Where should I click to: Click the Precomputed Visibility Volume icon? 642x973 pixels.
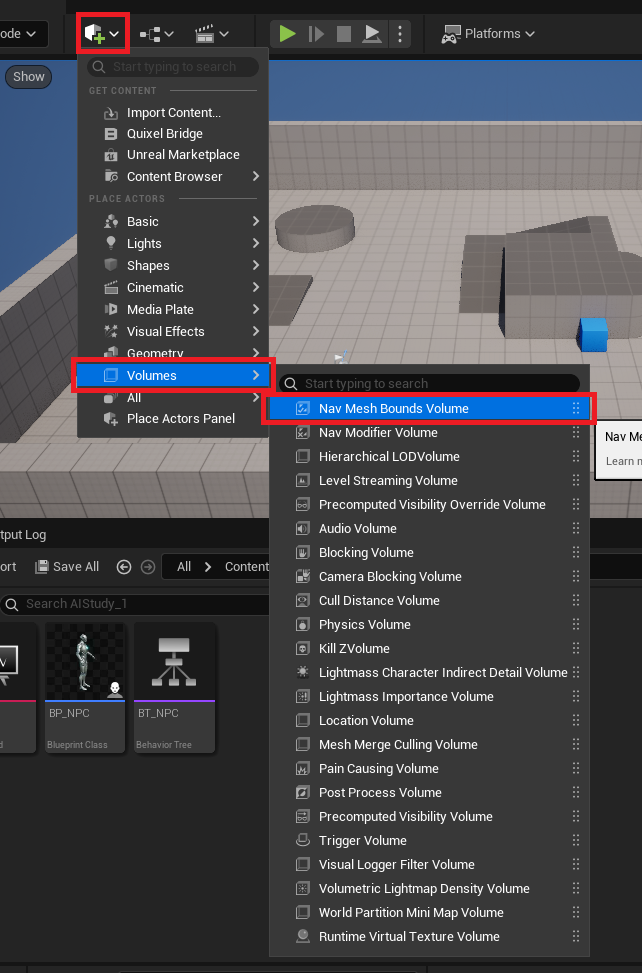coord(302,816)
